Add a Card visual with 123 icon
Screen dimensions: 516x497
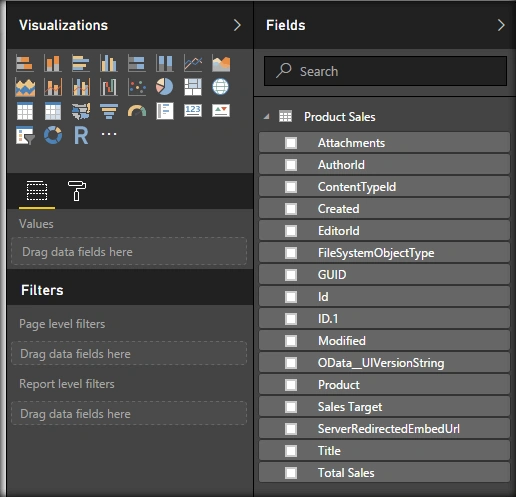[193, 111]
